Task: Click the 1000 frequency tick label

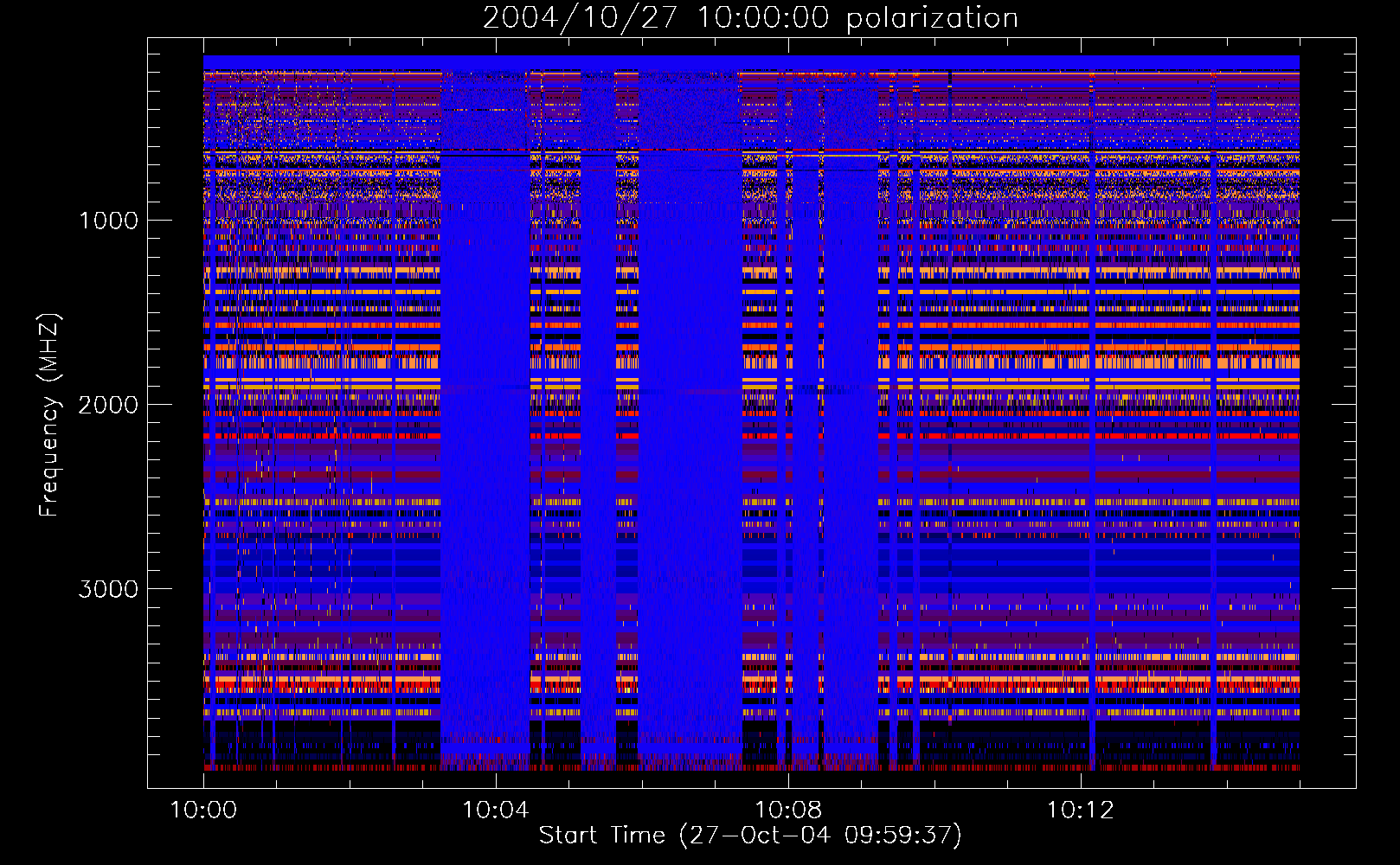Action: point(108,221)
